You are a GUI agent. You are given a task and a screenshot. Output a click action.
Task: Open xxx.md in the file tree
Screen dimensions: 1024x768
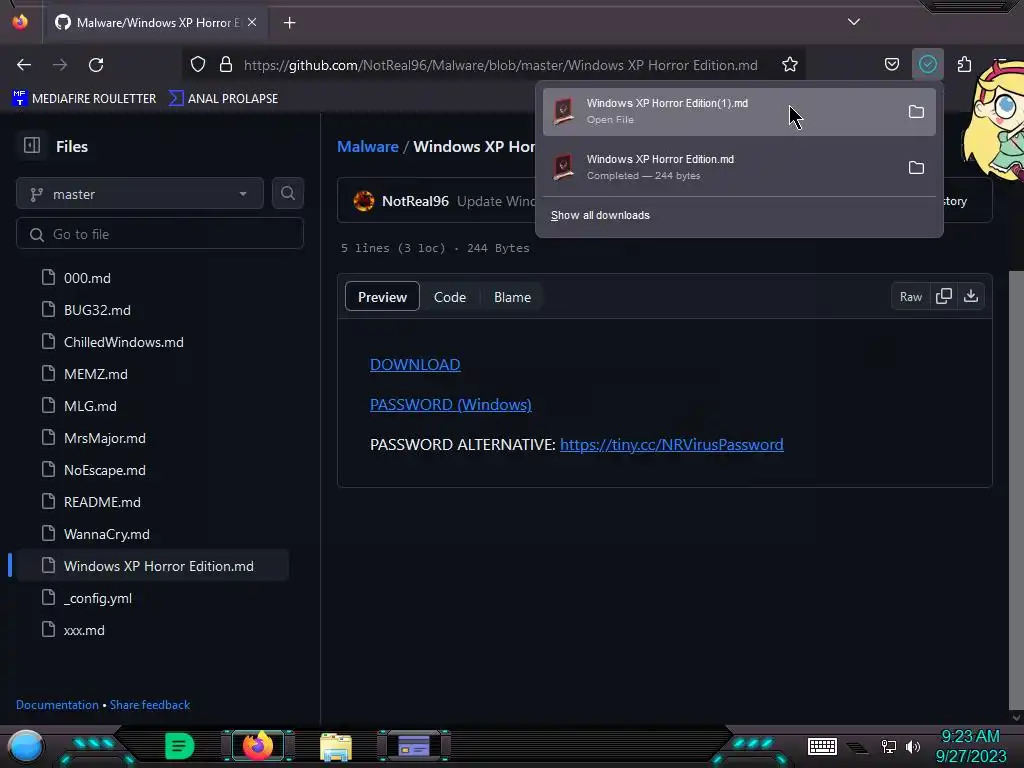(x=84, y=630)
